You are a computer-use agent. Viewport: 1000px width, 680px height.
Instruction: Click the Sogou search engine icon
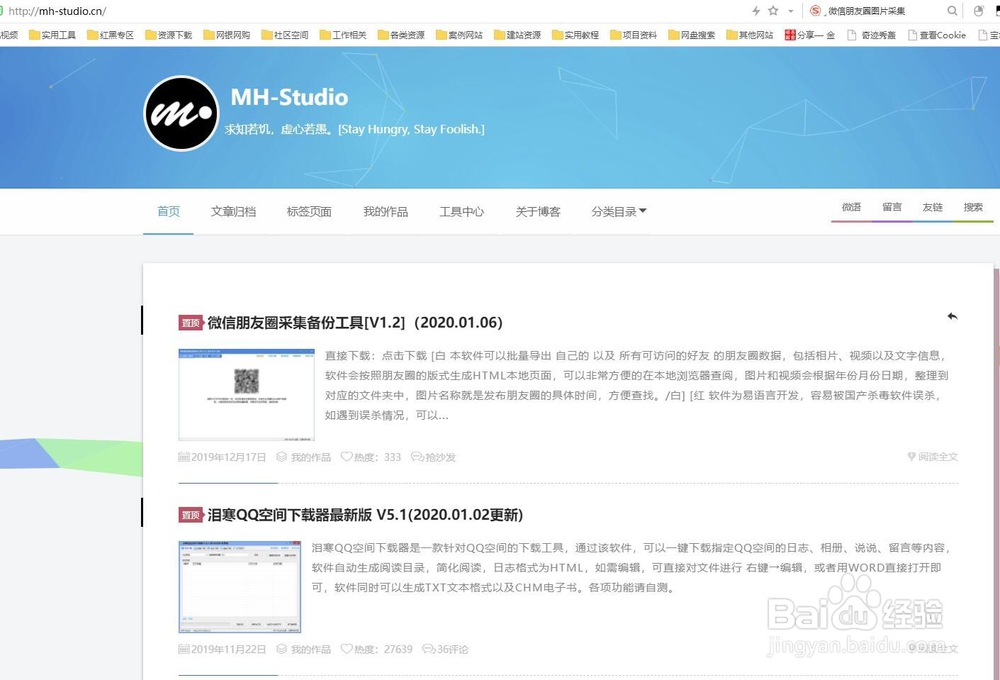tap(815, 11)
